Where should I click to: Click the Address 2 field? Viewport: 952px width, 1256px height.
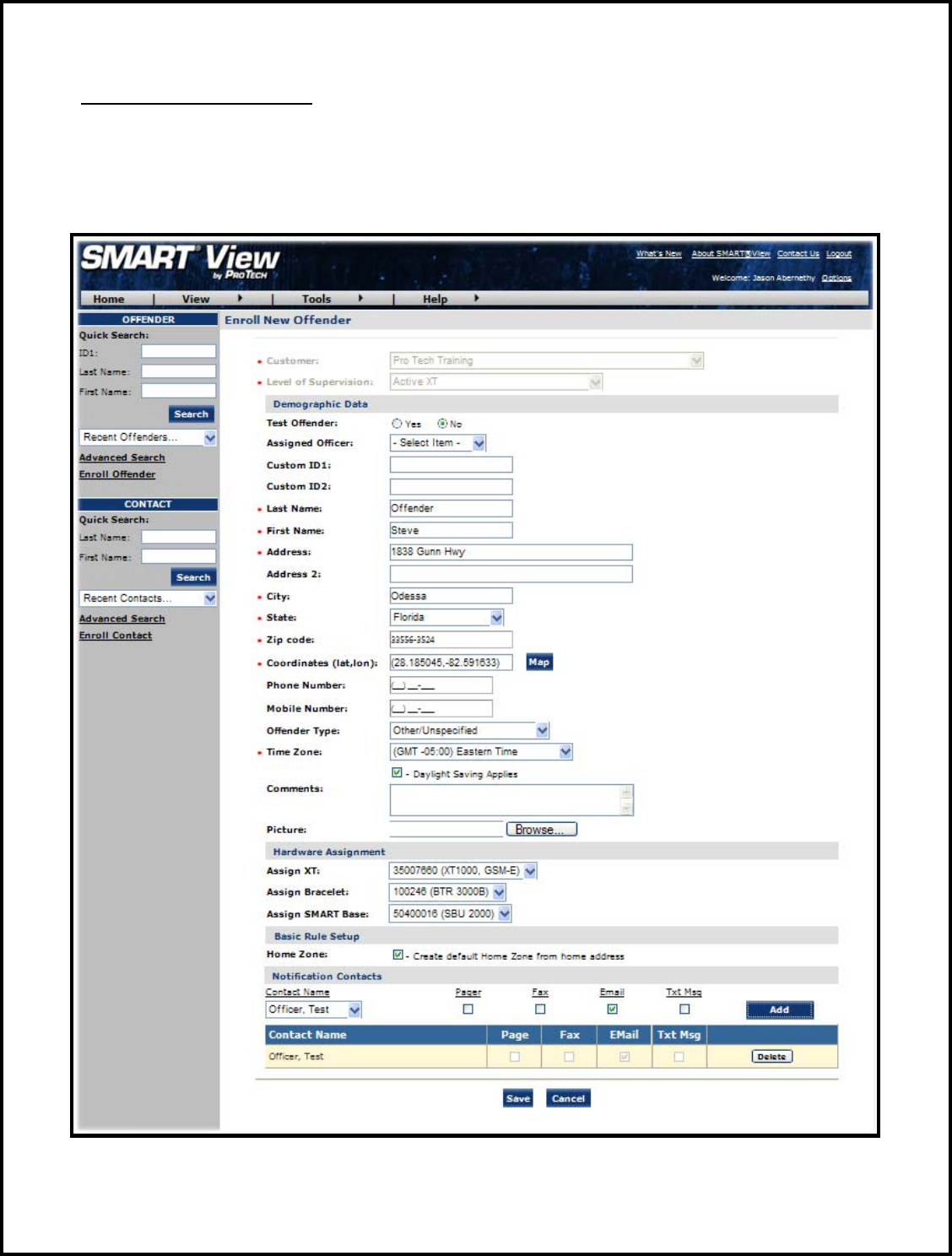click(511, 574)
